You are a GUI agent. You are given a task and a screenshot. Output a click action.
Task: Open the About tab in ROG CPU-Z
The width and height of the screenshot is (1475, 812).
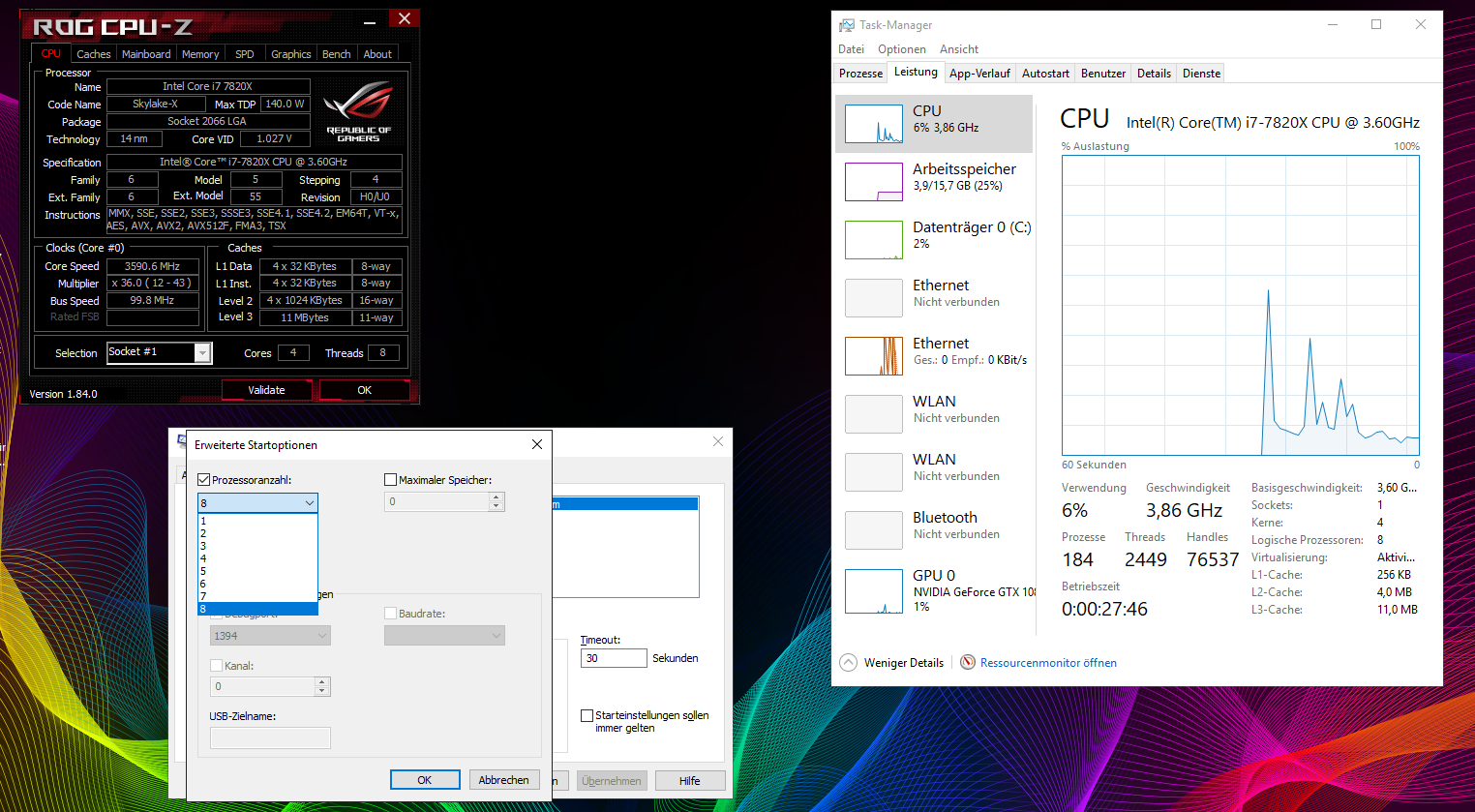pyautogui.click(x=377, y=54)
